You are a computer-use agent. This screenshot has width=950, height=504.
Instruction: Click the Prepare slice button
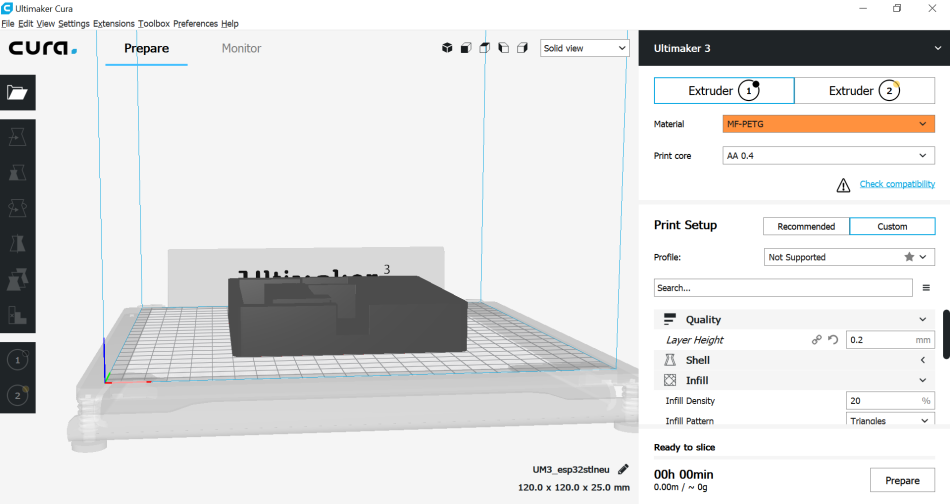pos(902,480)
